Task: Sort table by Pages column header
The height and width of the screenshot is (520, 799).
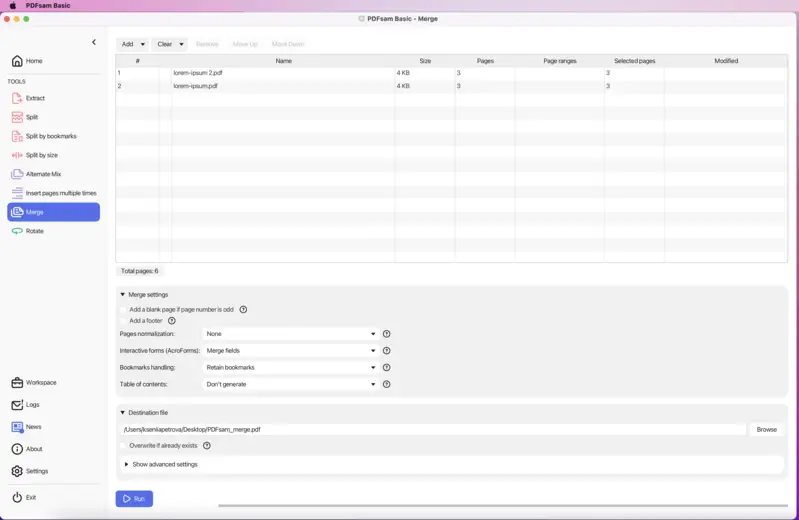Action: coord(485,61)
